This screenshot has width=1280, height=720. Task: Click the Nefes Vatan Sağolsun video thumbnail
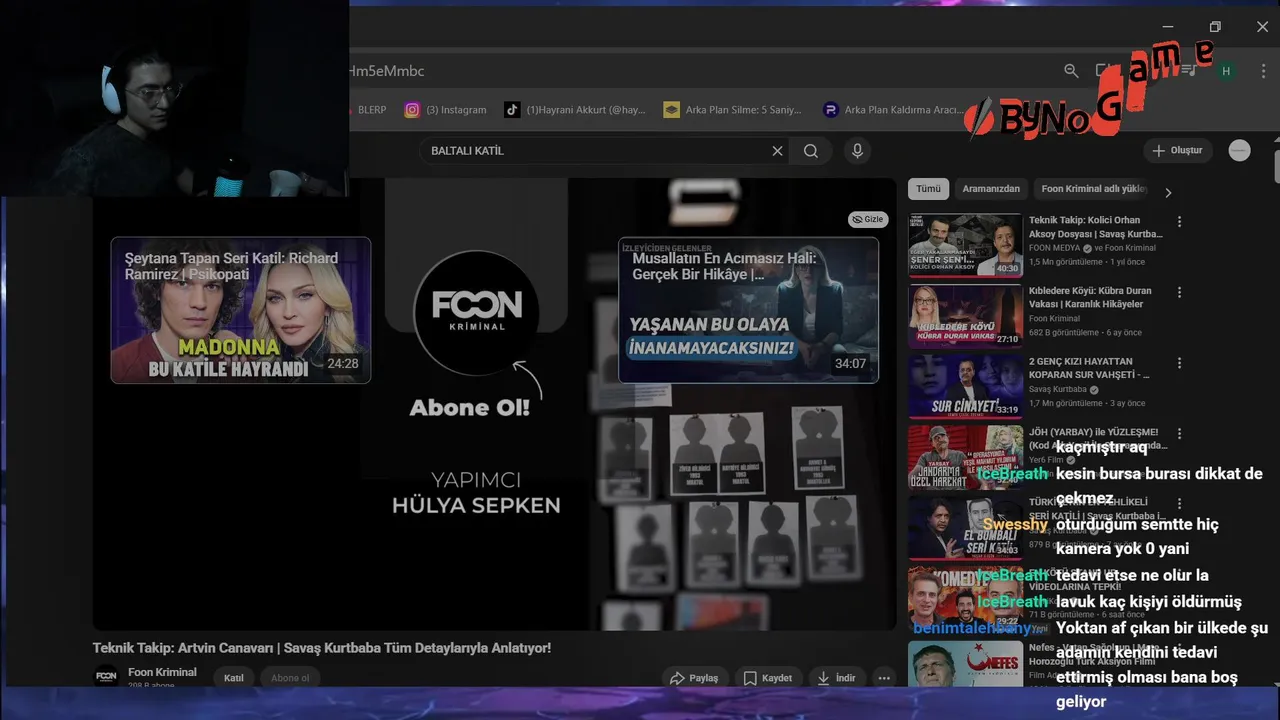tap(965, 662)
